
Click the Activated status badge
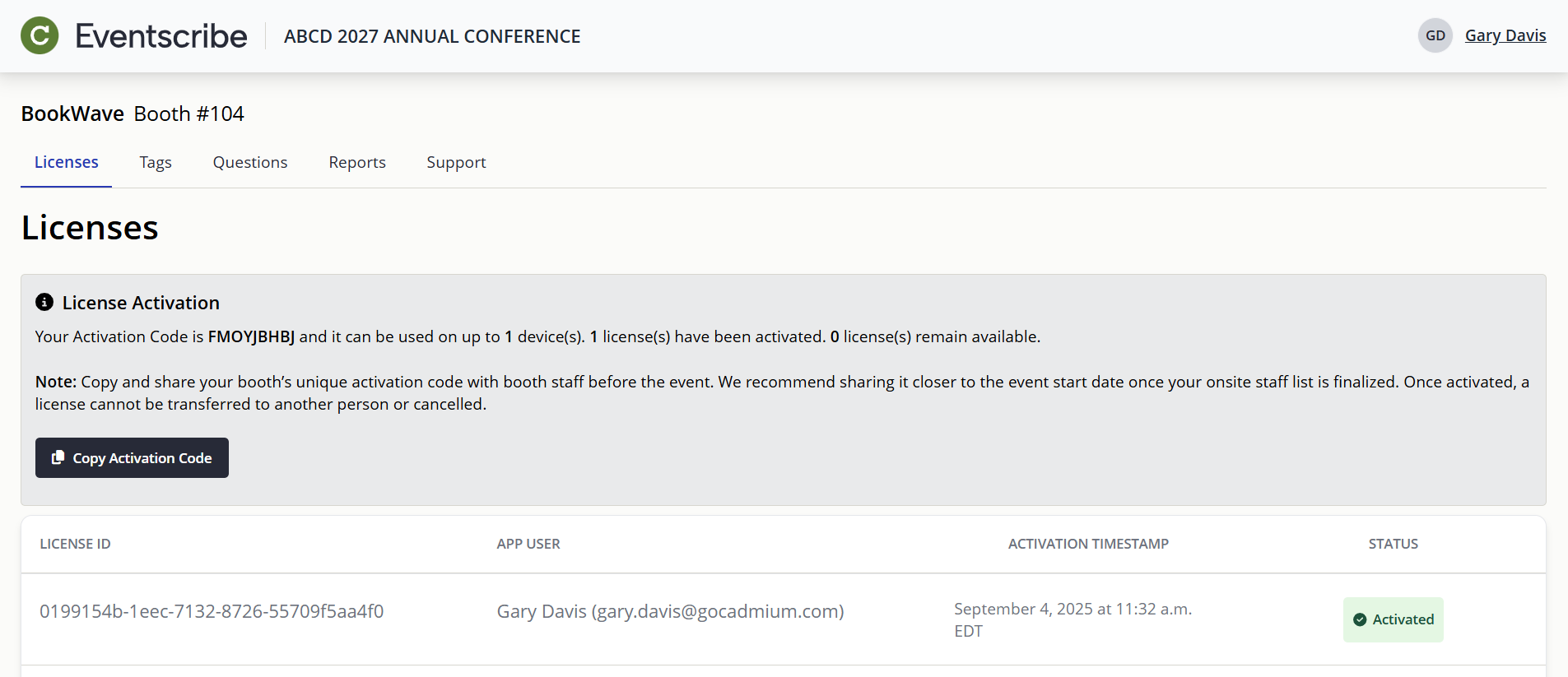1393,619
